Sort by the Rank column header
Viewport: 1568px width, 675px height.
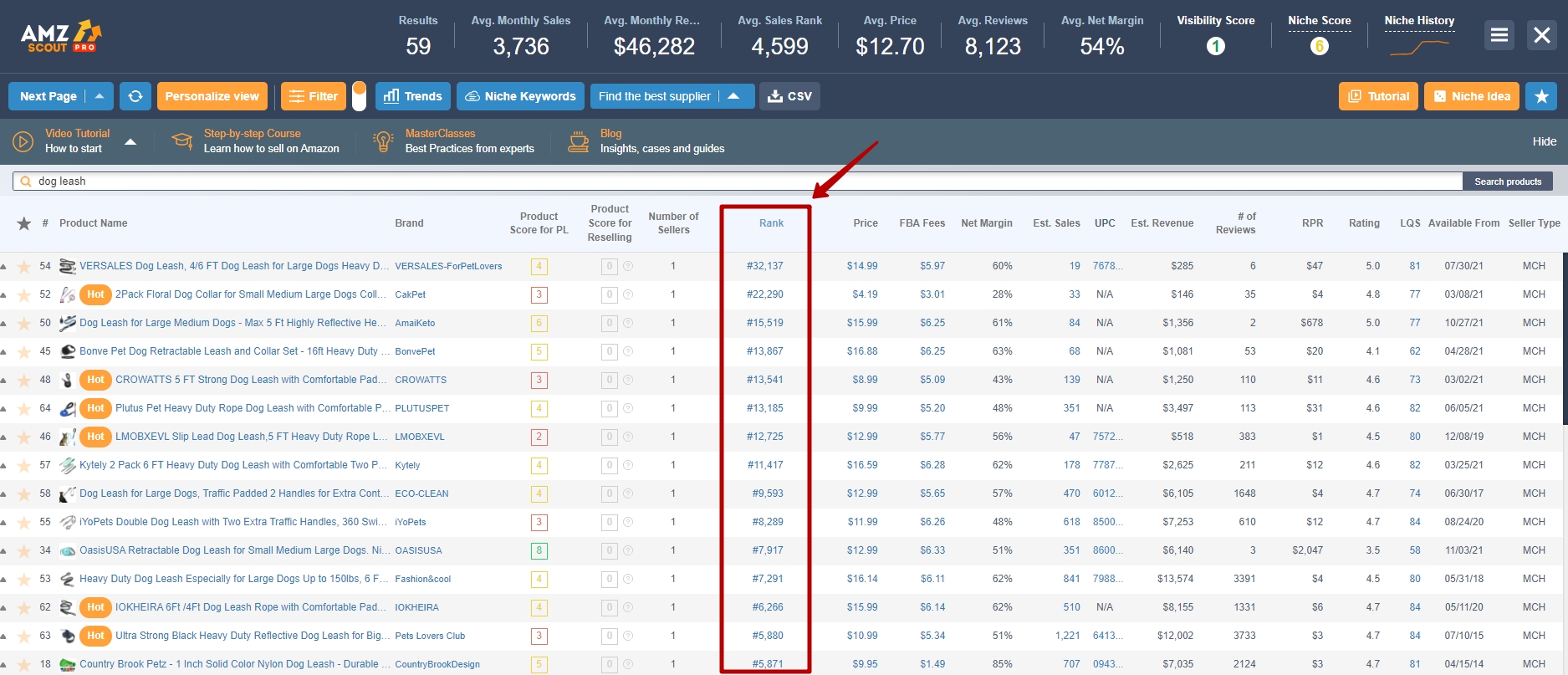tap(771, 223)
